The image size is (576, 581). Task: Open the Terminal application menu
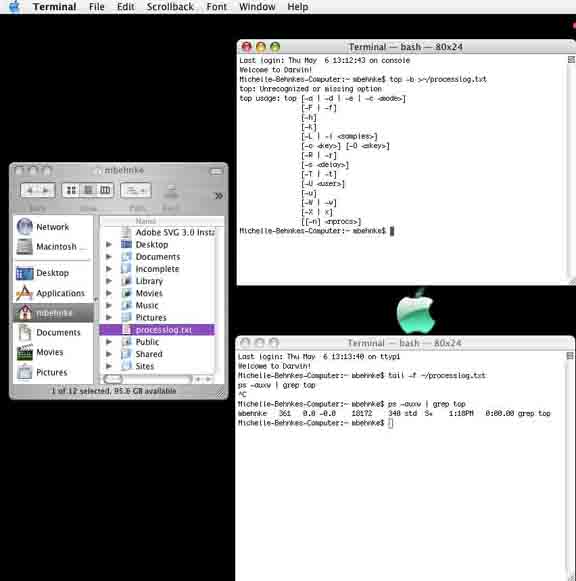tap(54, 7)
